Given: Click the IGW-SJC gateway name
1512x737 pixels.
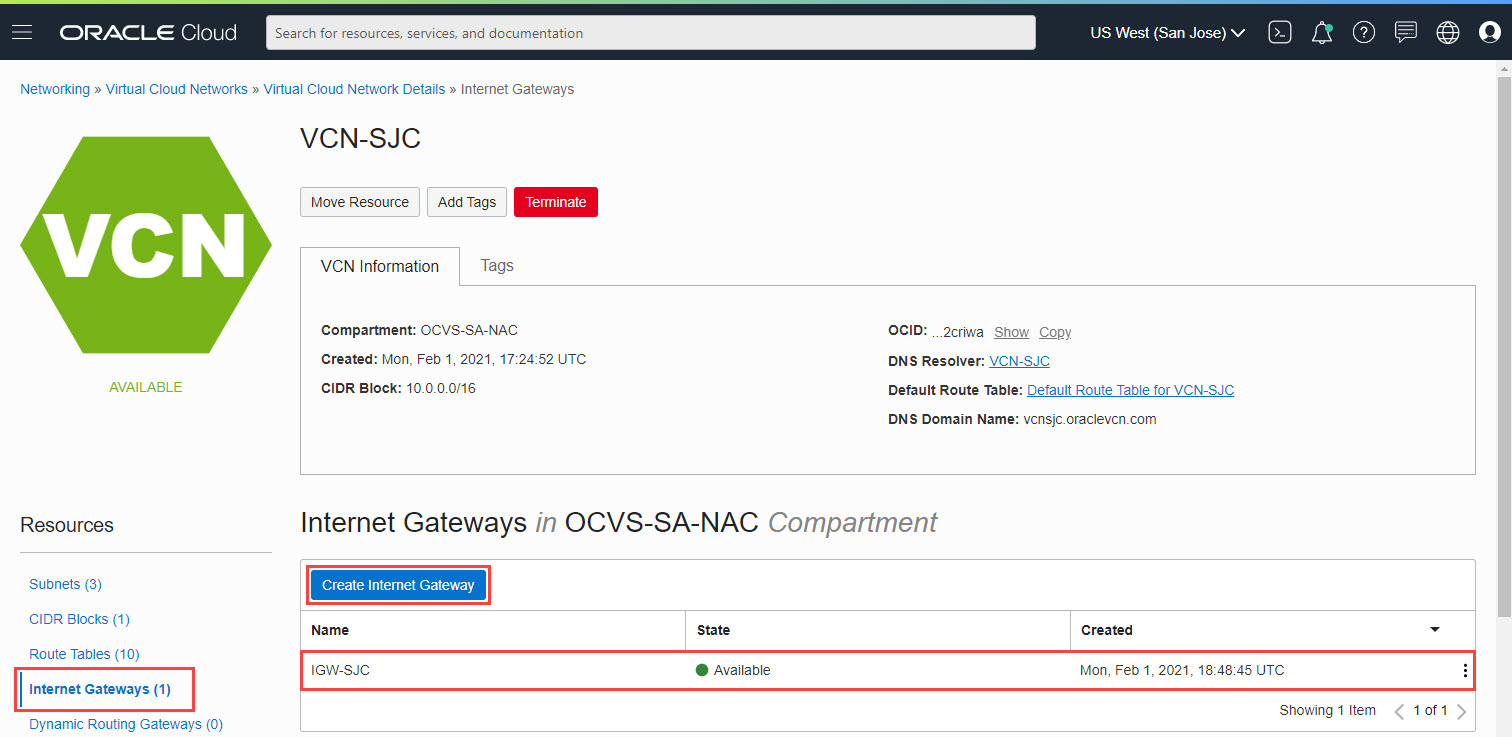Looking at the screenshot, I should coord(340,670).
